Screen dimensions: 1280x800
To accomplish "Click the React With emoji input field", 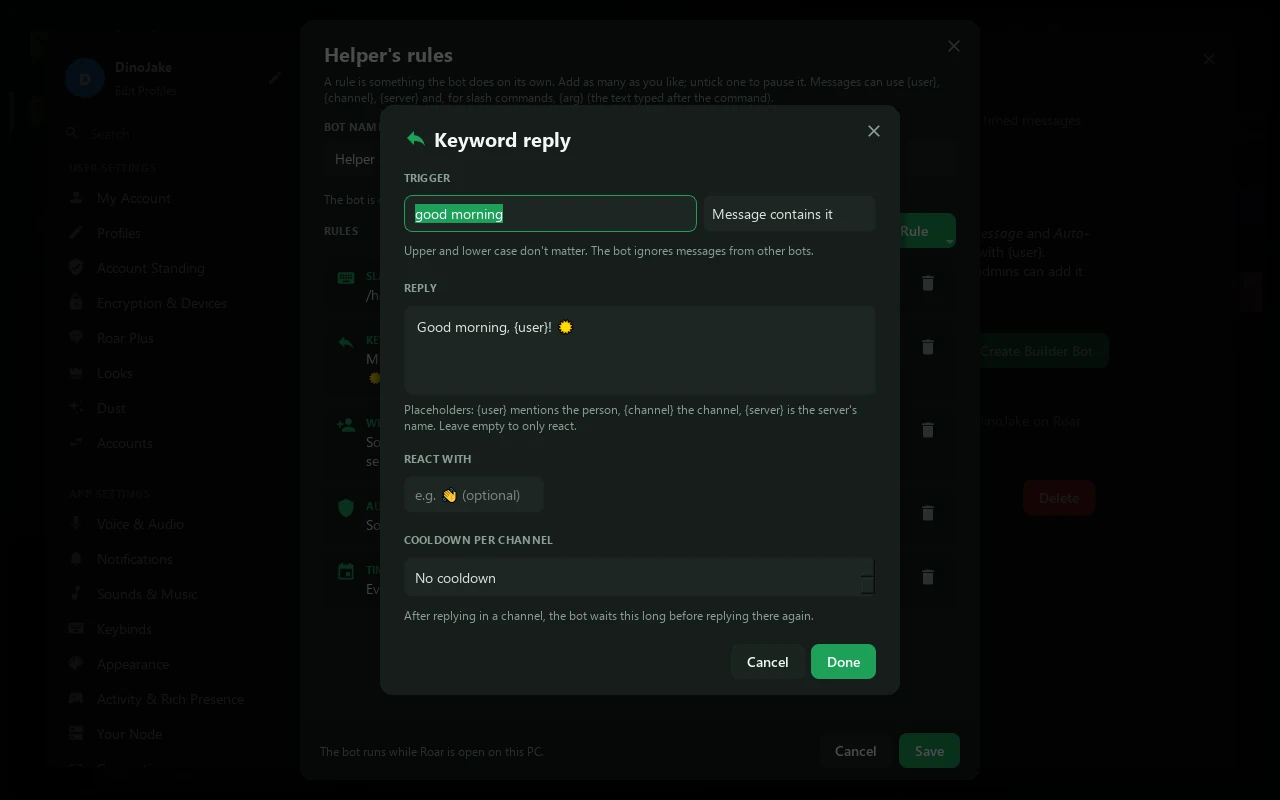I will [x=474, y=495].
